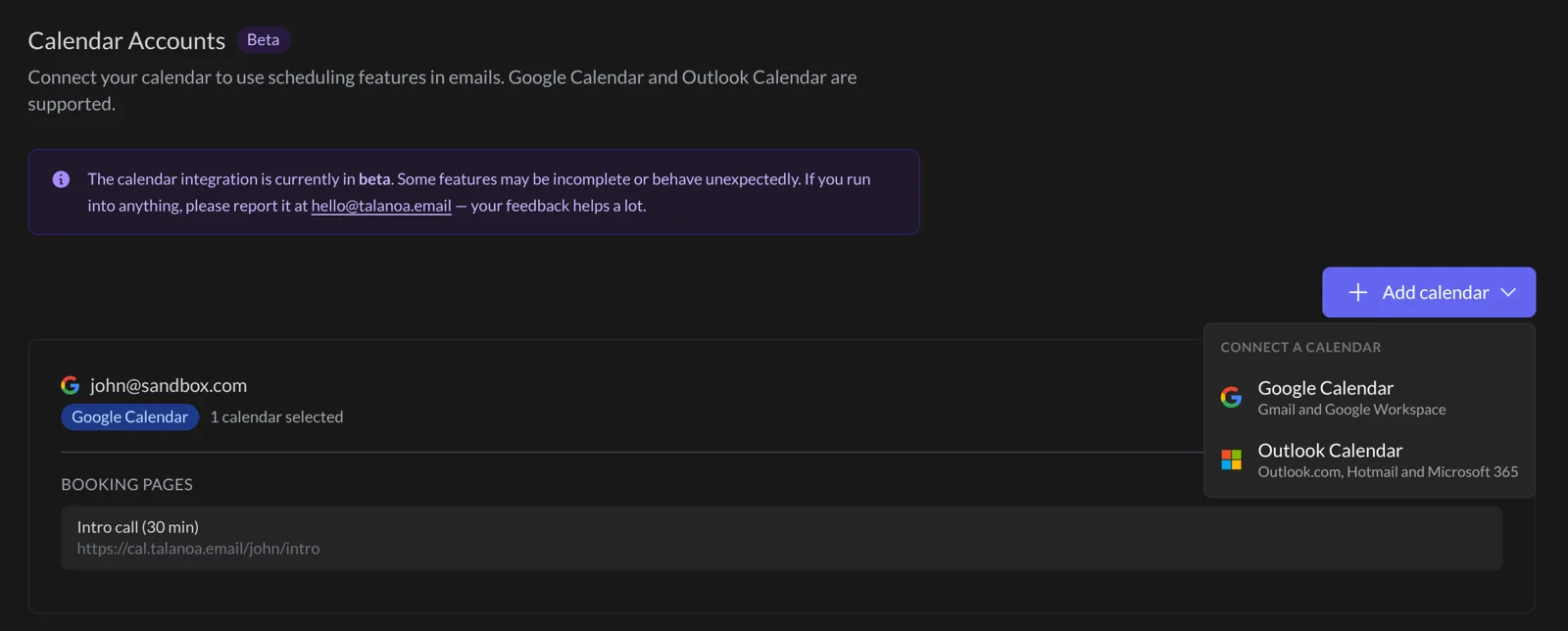Click the chevron arrow on Add calendar

tap(1508, 292)
